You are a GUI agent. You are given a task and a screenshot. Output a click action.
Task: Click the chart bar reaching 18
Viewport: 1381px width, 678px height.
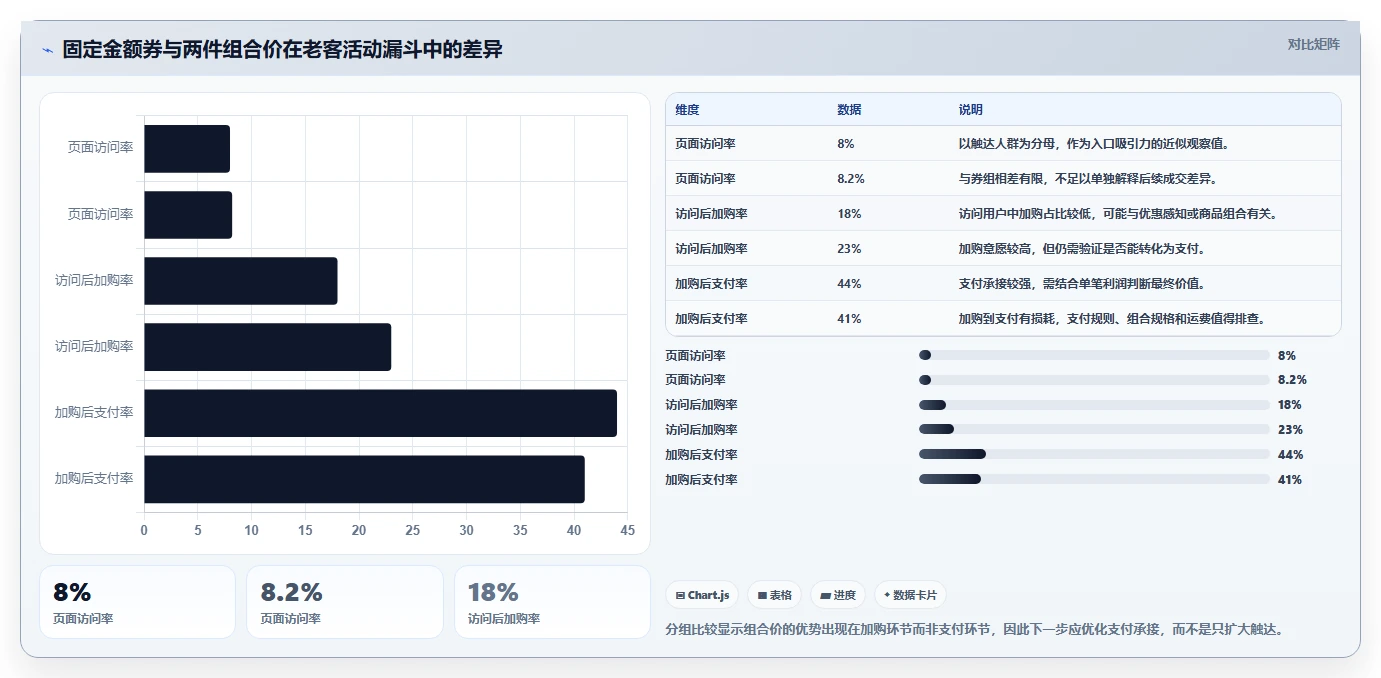(x=241, y=281)
